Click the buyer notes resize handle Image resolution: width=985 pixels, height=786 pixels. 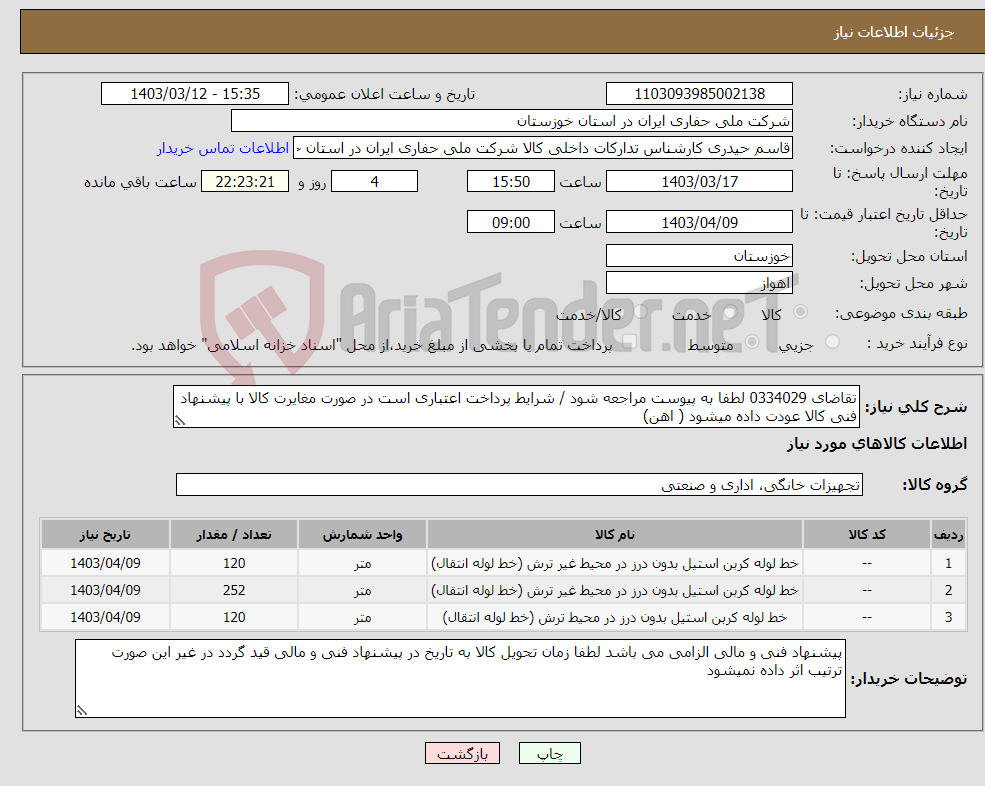click(x=82, y=711)
